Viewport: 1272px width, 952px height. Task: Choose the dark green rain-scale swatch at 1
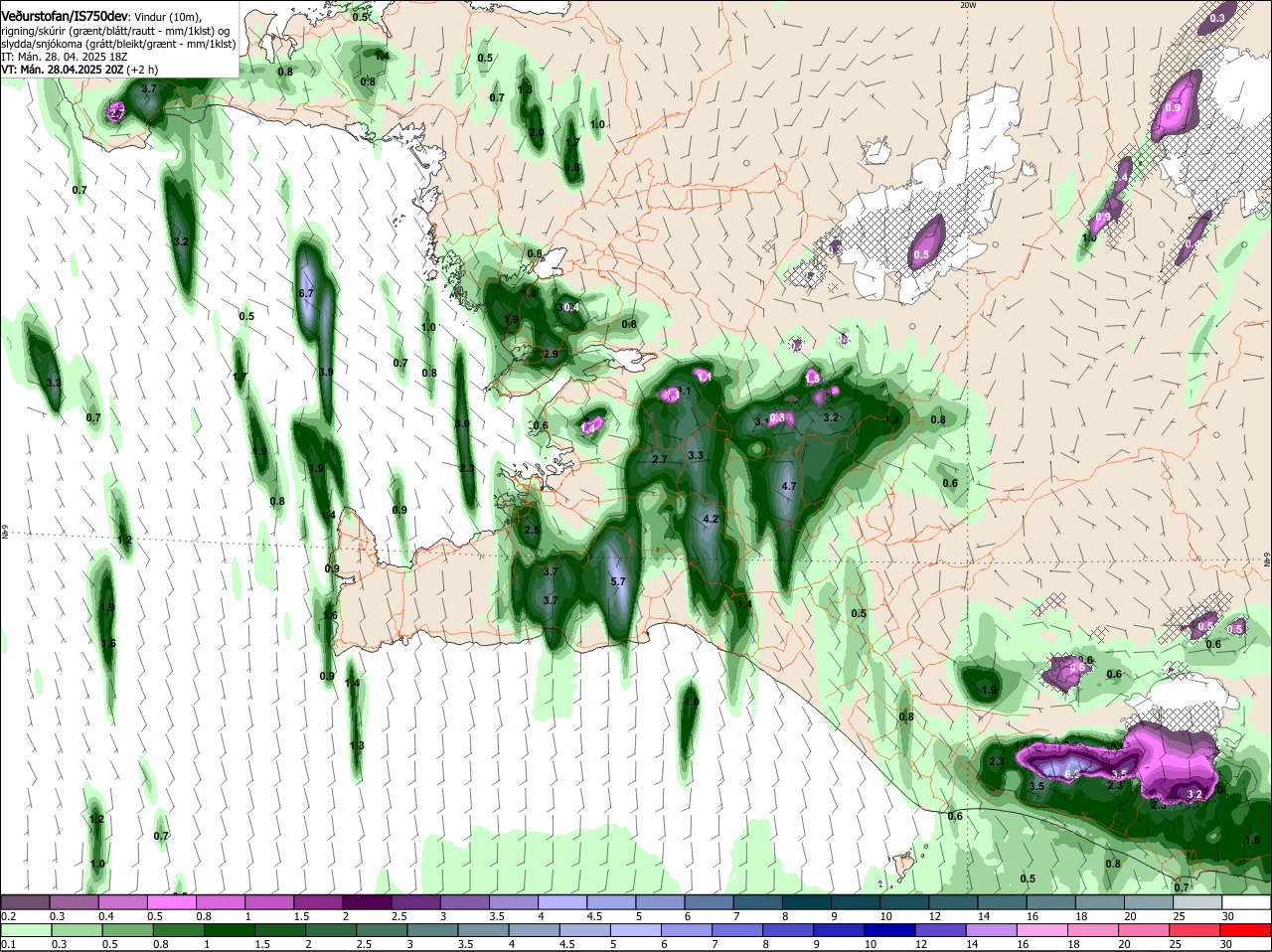(229, 930)
